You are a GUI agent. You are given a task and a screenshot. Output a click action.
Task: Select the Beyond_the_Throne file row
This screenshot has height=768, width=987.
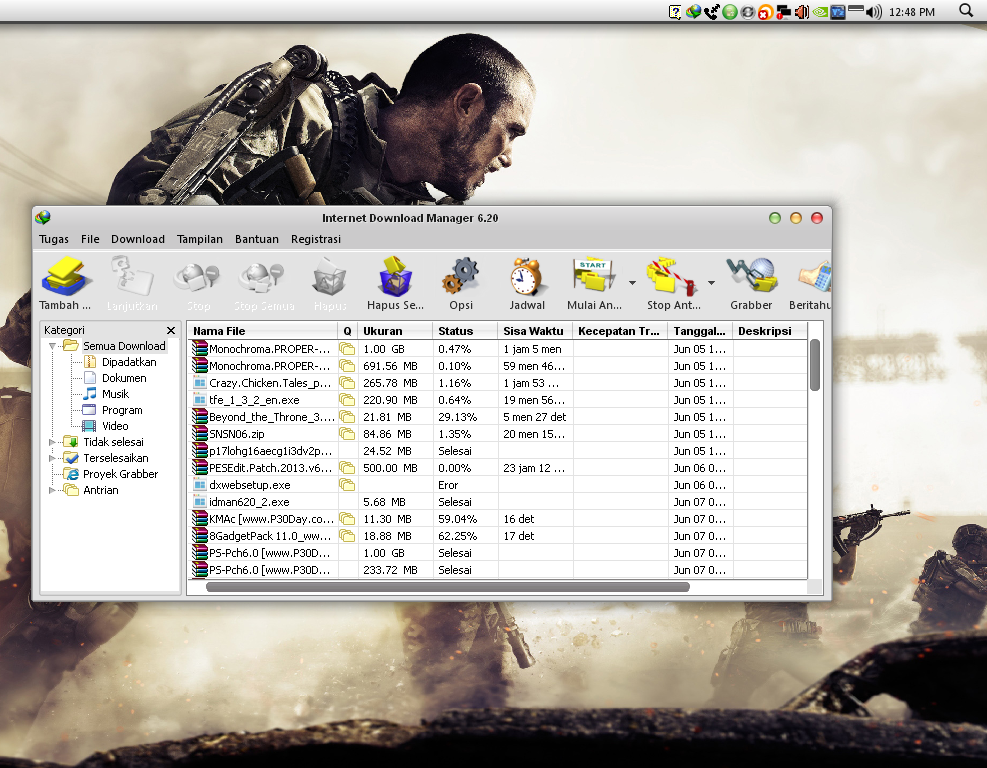497,417
